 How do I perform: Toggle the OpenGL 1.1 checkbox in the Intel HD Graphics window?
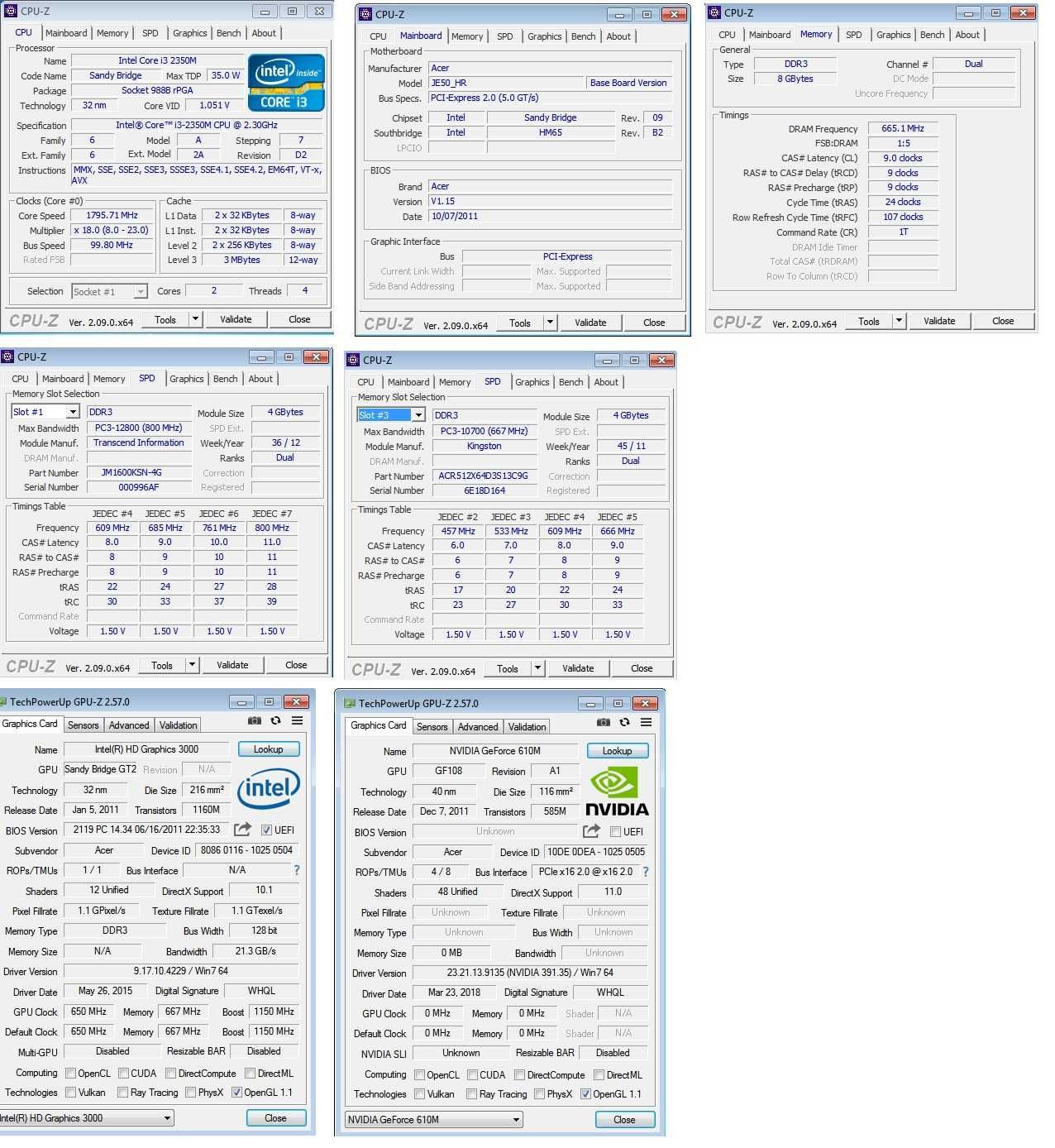coord(236,1093)
